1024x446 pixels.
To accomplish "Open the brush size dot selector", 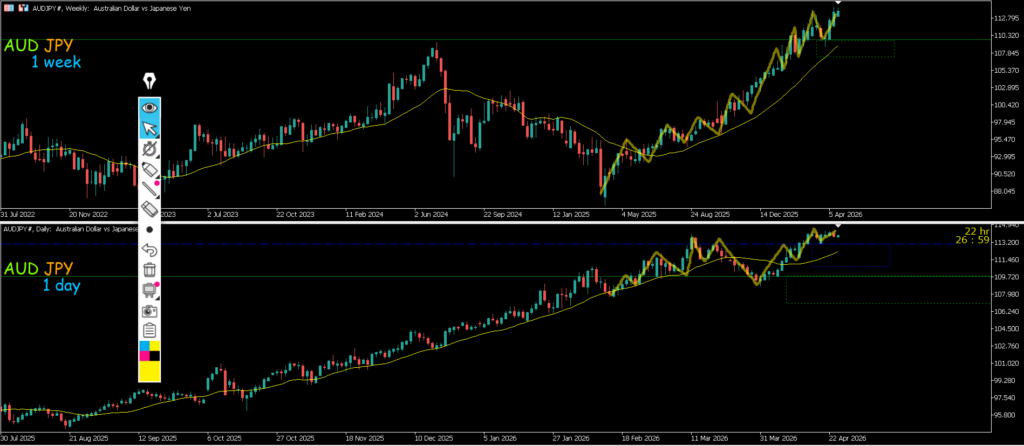I will [x=150, y=230].
